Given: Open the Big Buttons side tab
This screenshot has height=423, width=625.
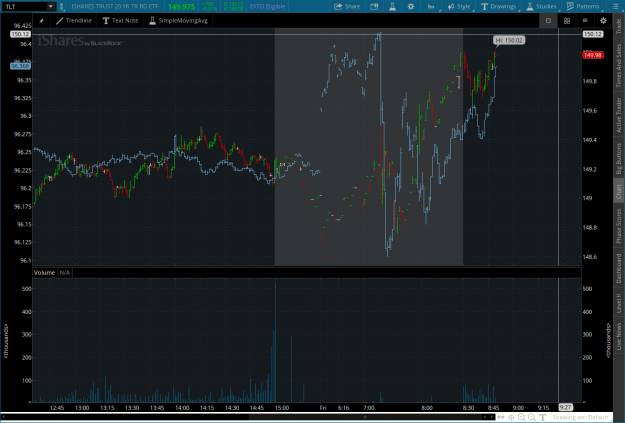Looking at the screenshot, I should pyautogui.click(x=618, y=158).
